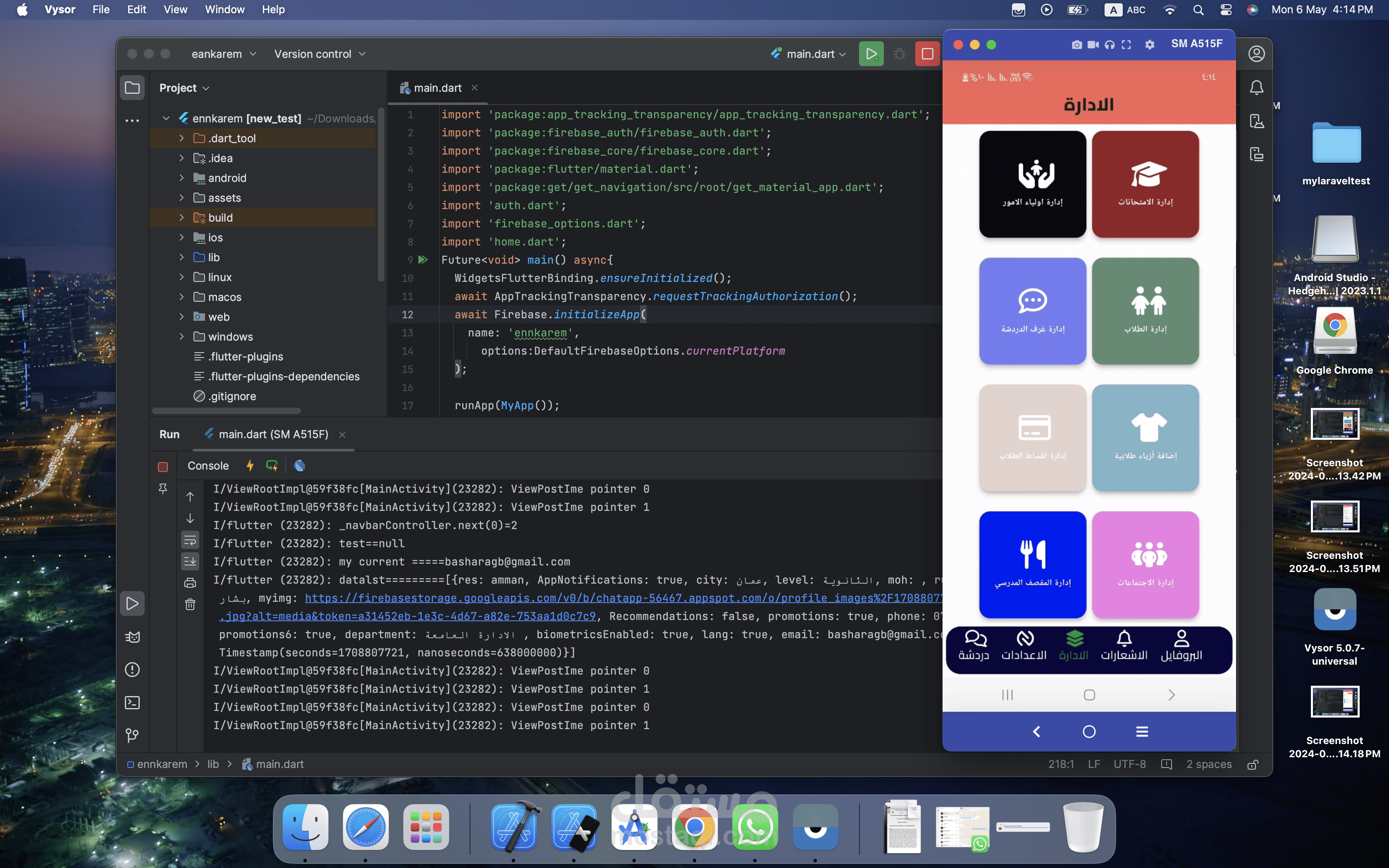Open the exams management red card
Screen dimensions: 1389x868
point(1145,184)
